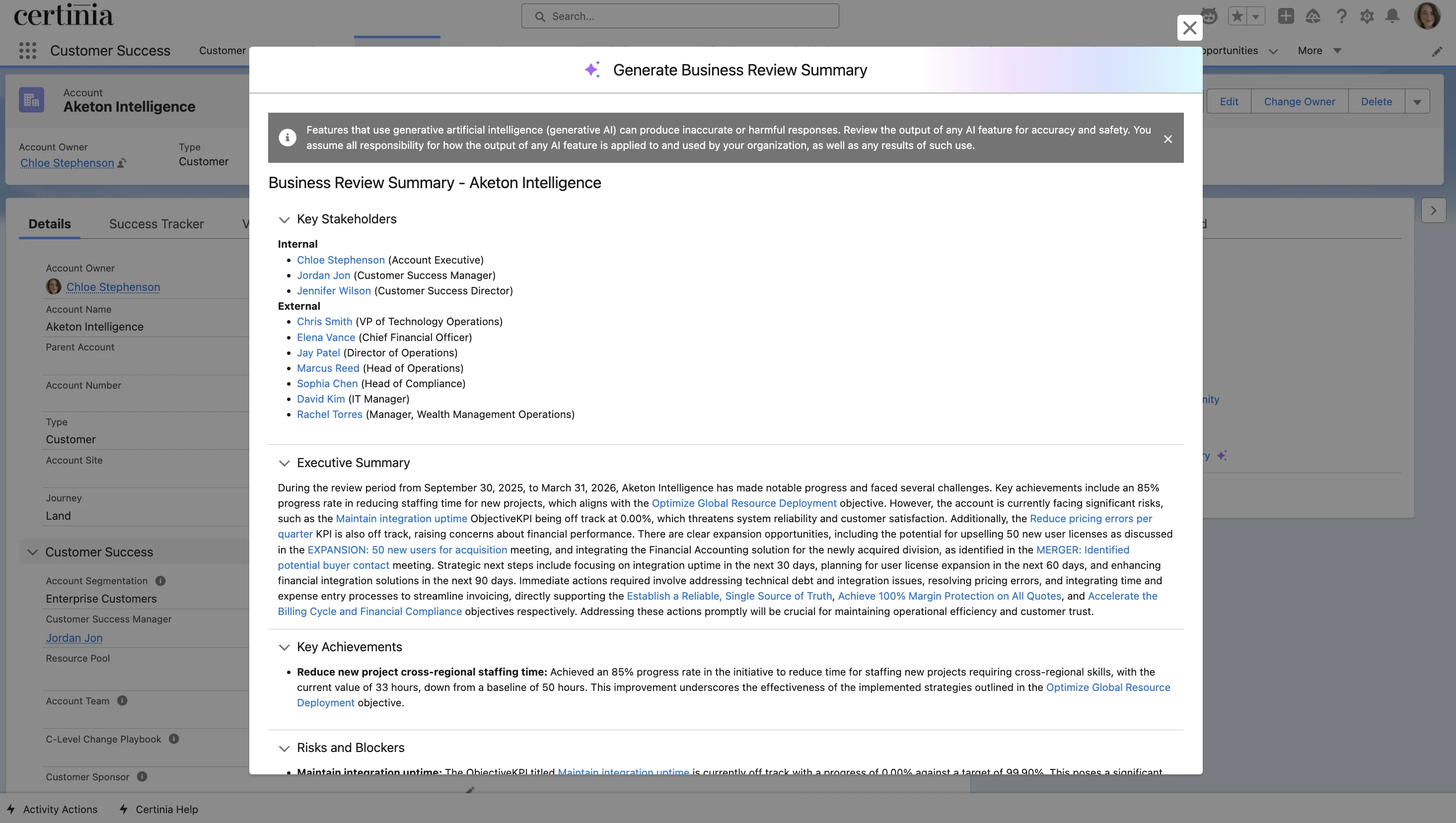Switch to the Success Tracker tab

156,224
